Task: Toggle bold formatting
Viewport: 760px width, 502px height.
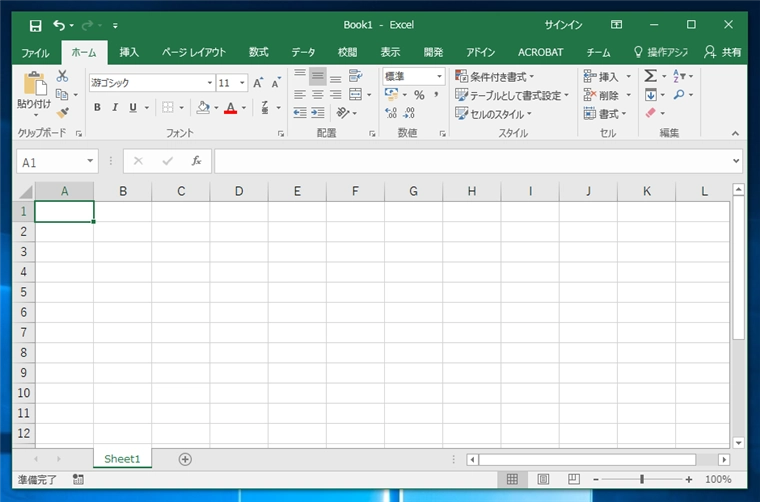Action: point(97,108)
